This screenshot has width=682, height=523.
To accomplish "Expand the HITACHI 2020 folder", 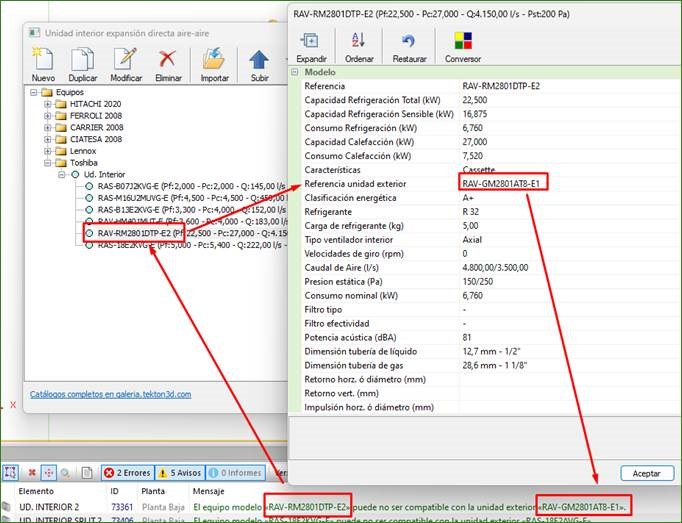I will pos(47,104).
